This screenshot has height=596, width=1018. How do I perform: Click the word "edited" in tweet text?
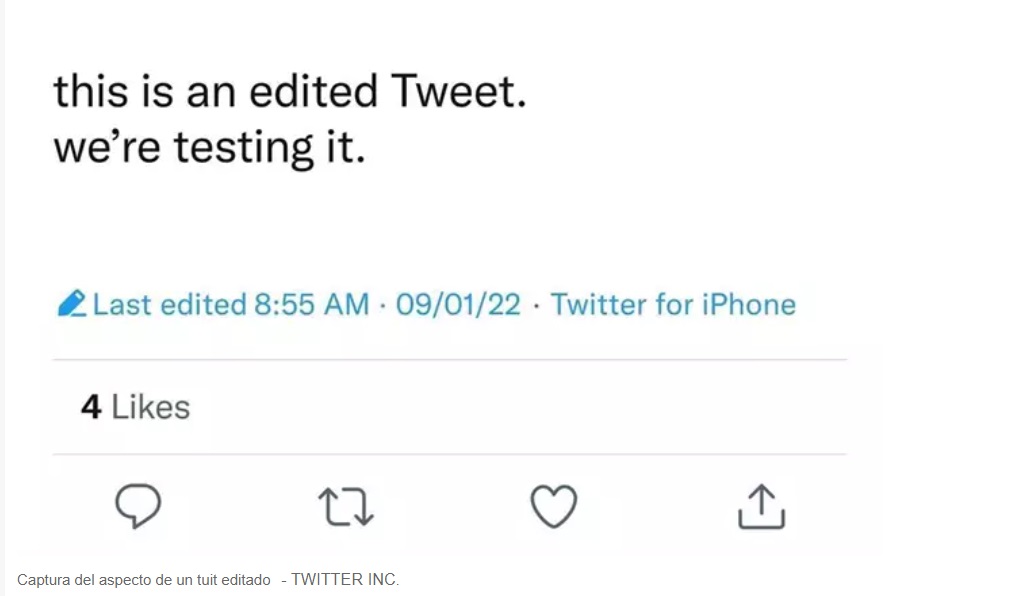(313, 93)
